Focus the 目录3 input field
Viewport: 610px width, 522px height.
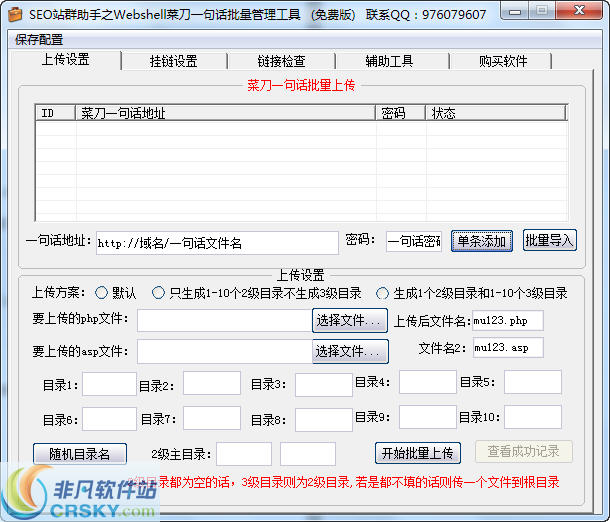pos(324,385)
